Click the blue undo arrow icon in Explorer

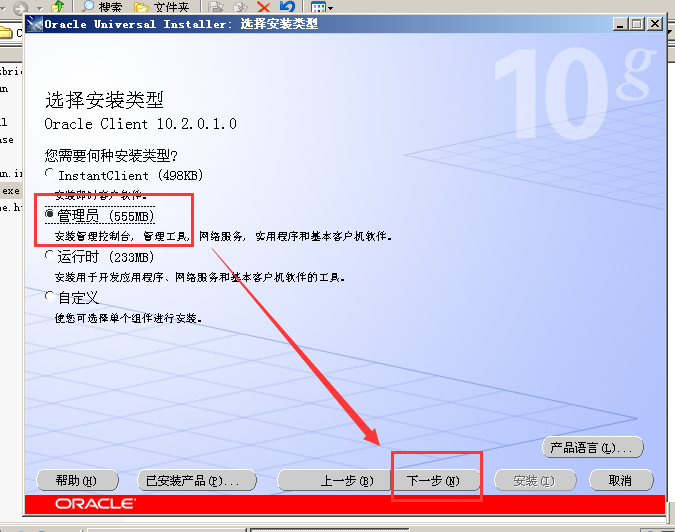(x=287, y=7)
